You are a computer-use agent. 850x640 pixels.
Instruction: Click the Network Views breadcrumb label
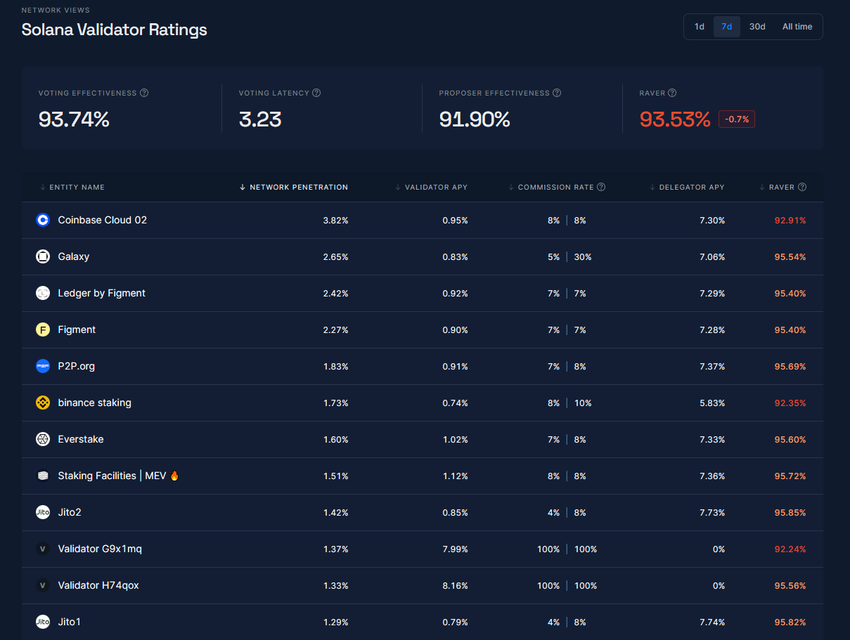[56, 10]
